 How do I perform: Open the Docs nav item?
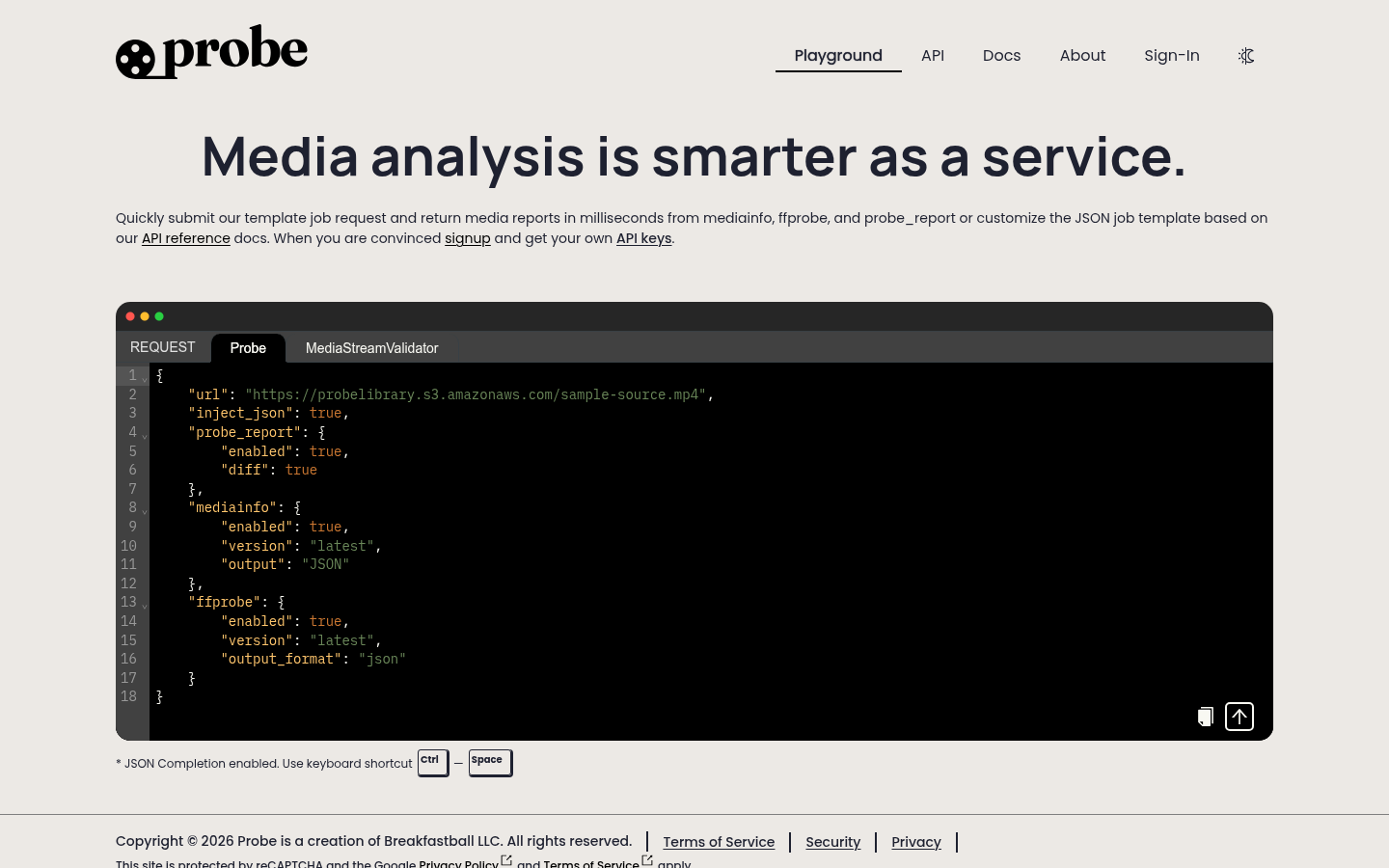point(1001,56)
